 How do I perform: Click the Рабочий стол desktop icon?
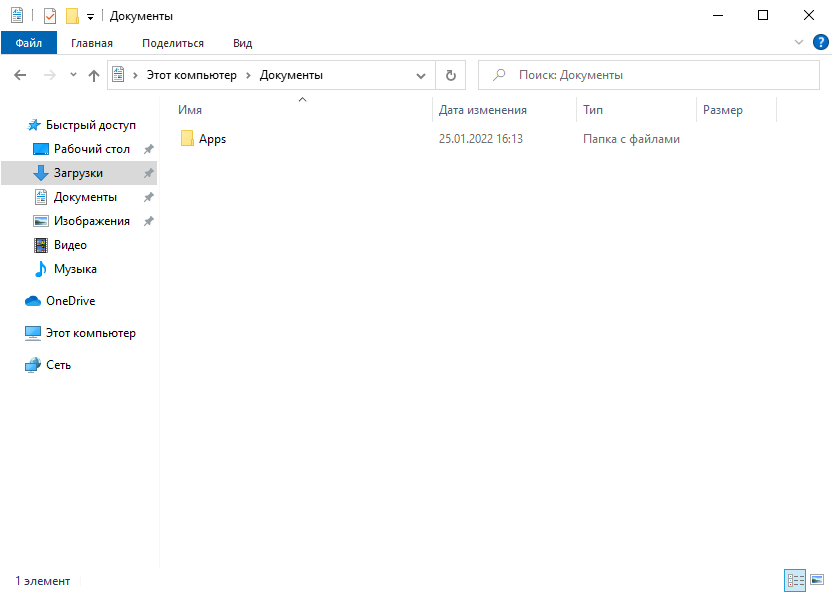click(41, 149)
